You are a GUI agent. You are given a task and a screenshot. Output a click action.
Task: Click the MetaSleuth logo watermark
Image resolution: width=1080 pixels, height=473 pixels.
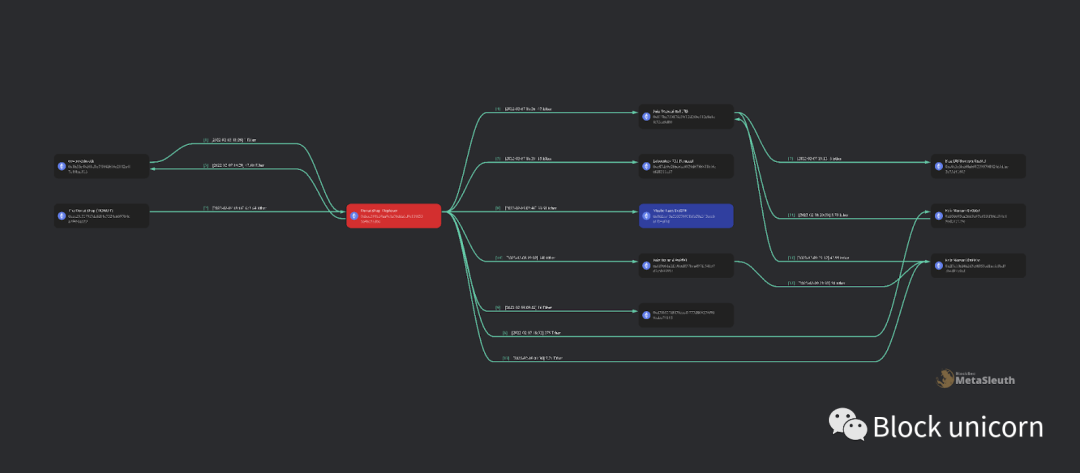pyautogui.click(x=975, y=379)
